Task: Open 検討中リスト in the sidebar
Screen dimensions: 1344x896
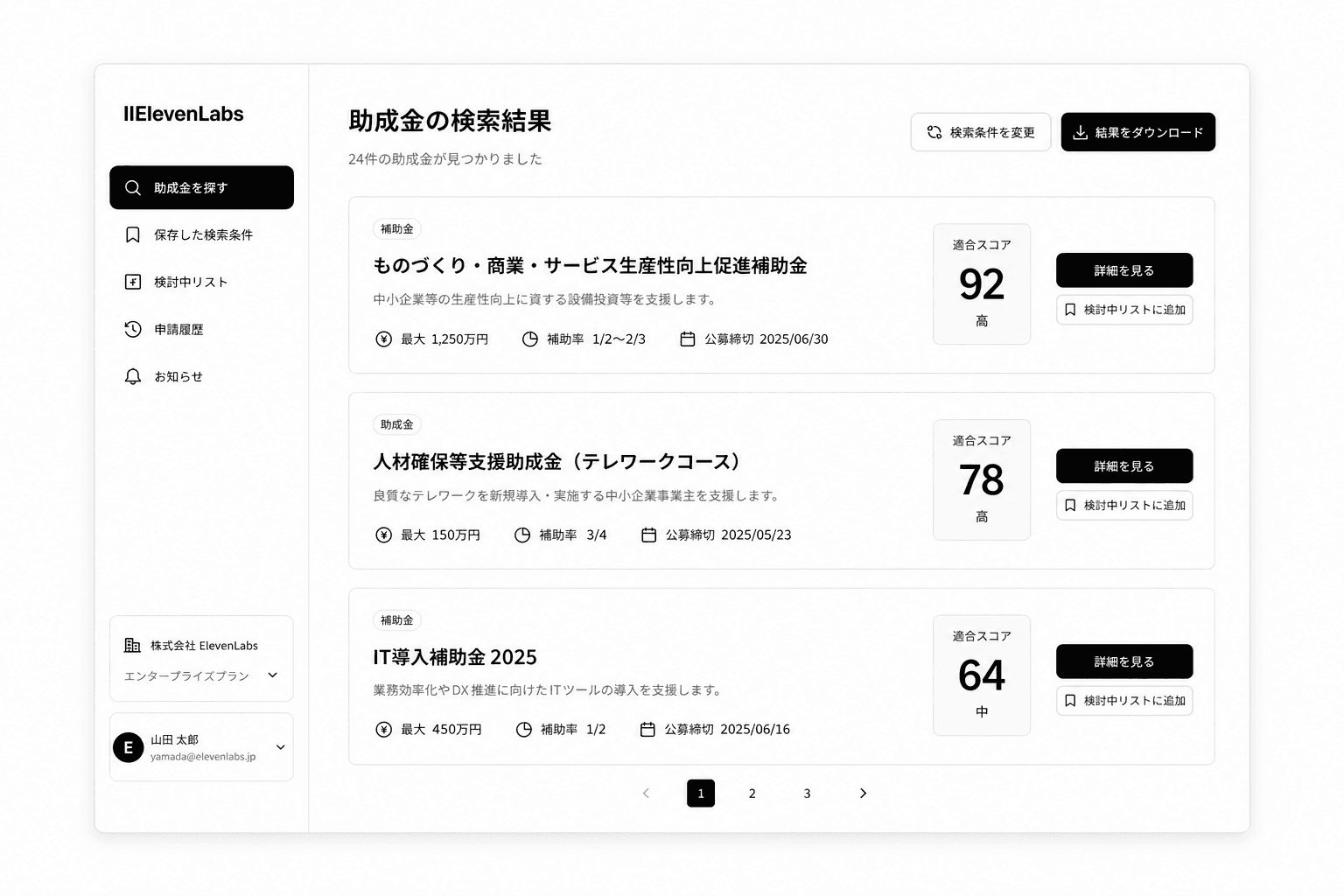Action: 201,282
